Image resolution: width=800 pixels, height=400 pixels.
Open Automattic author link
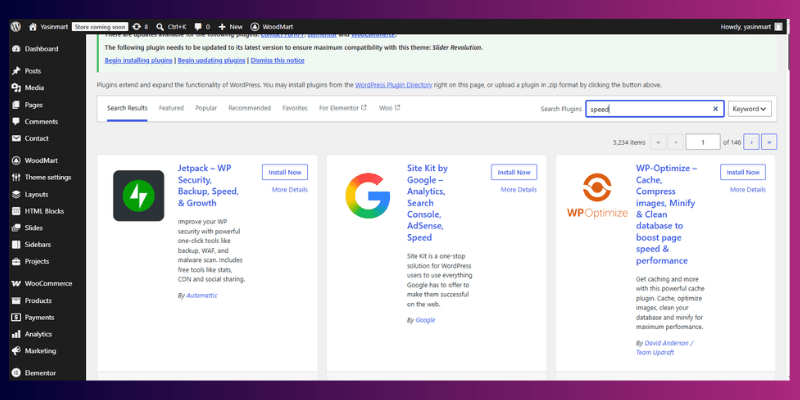click(x=202, y=295)
